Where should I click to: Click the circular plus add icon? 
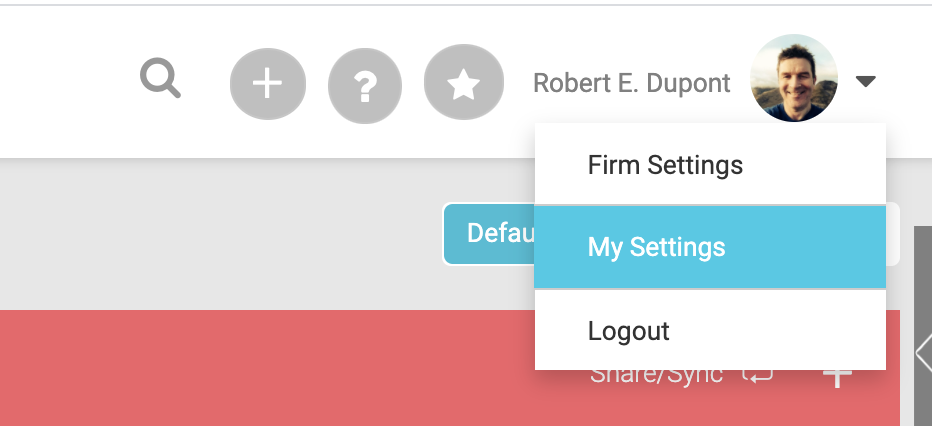click(x=268, y=83)
